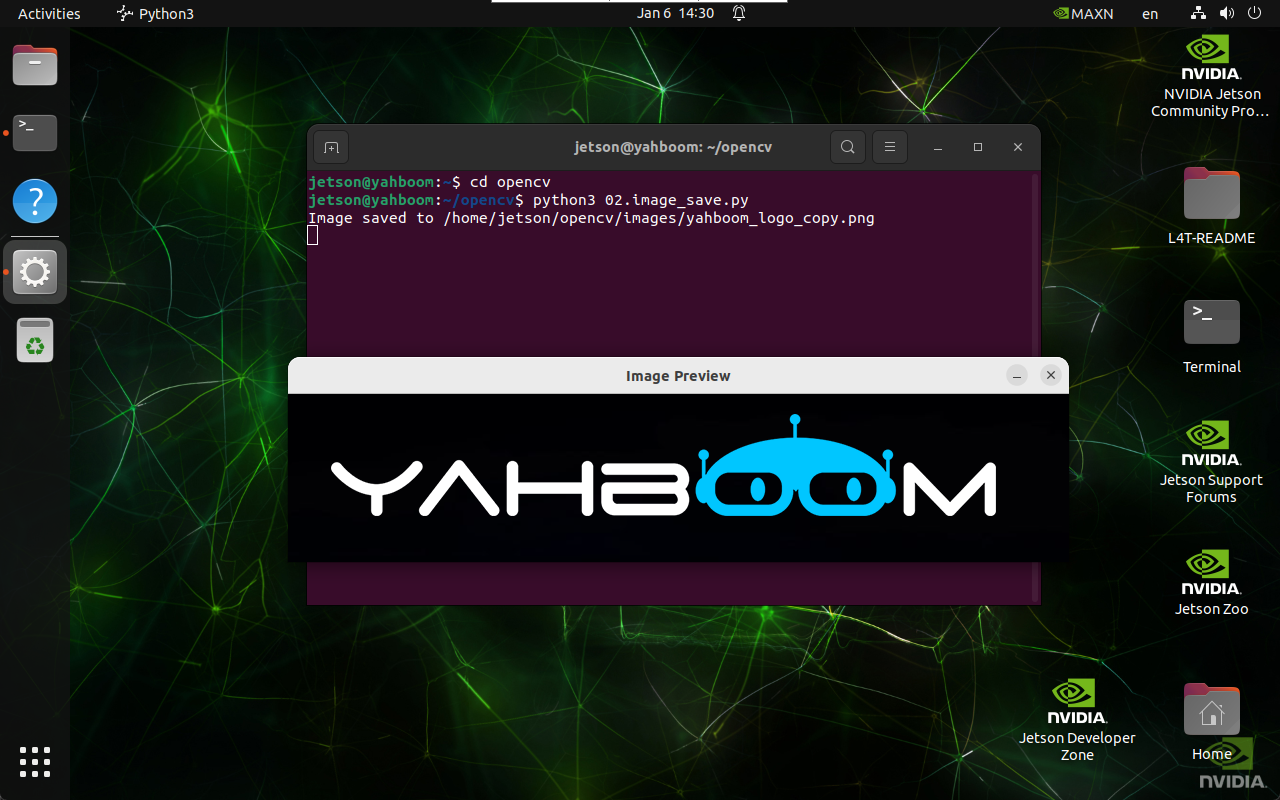Image resolution: width=1280 pixels, height=800 pixels.
Task: Open the clock and calendar panel
Action: coord(676,13)
